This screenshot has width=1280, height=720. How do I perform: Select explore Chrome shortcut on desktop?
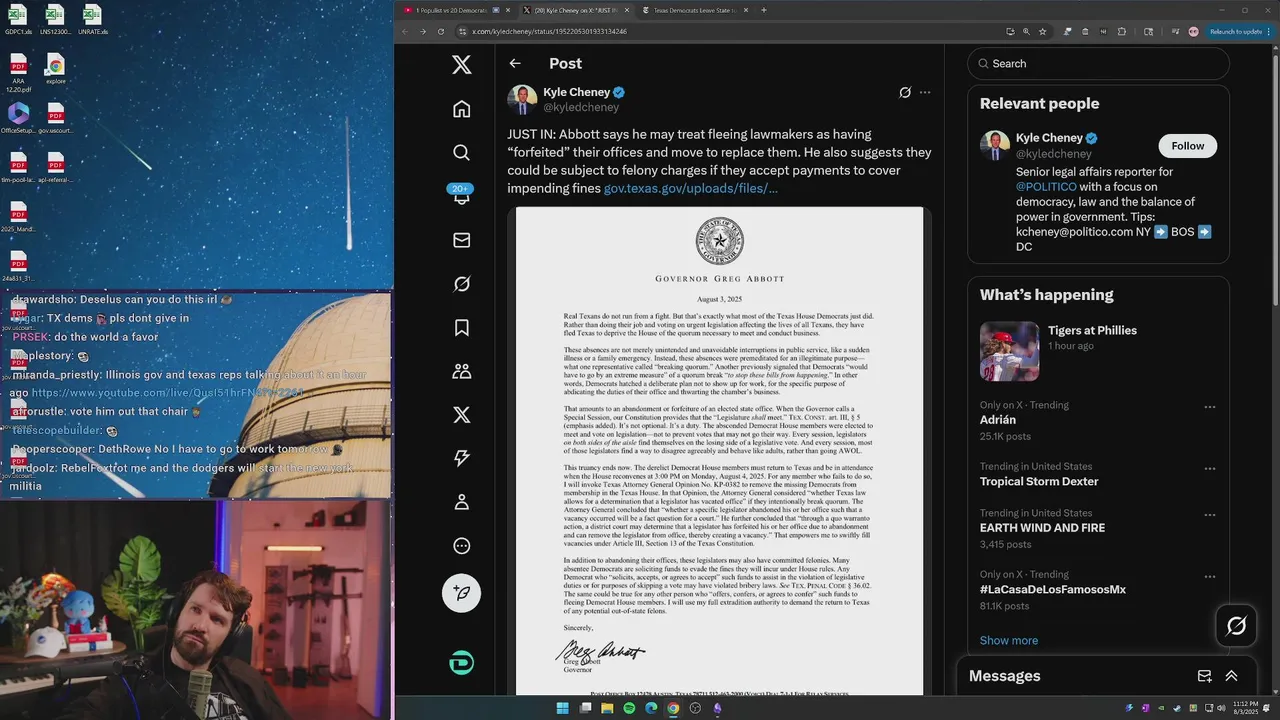pos(55,70)
